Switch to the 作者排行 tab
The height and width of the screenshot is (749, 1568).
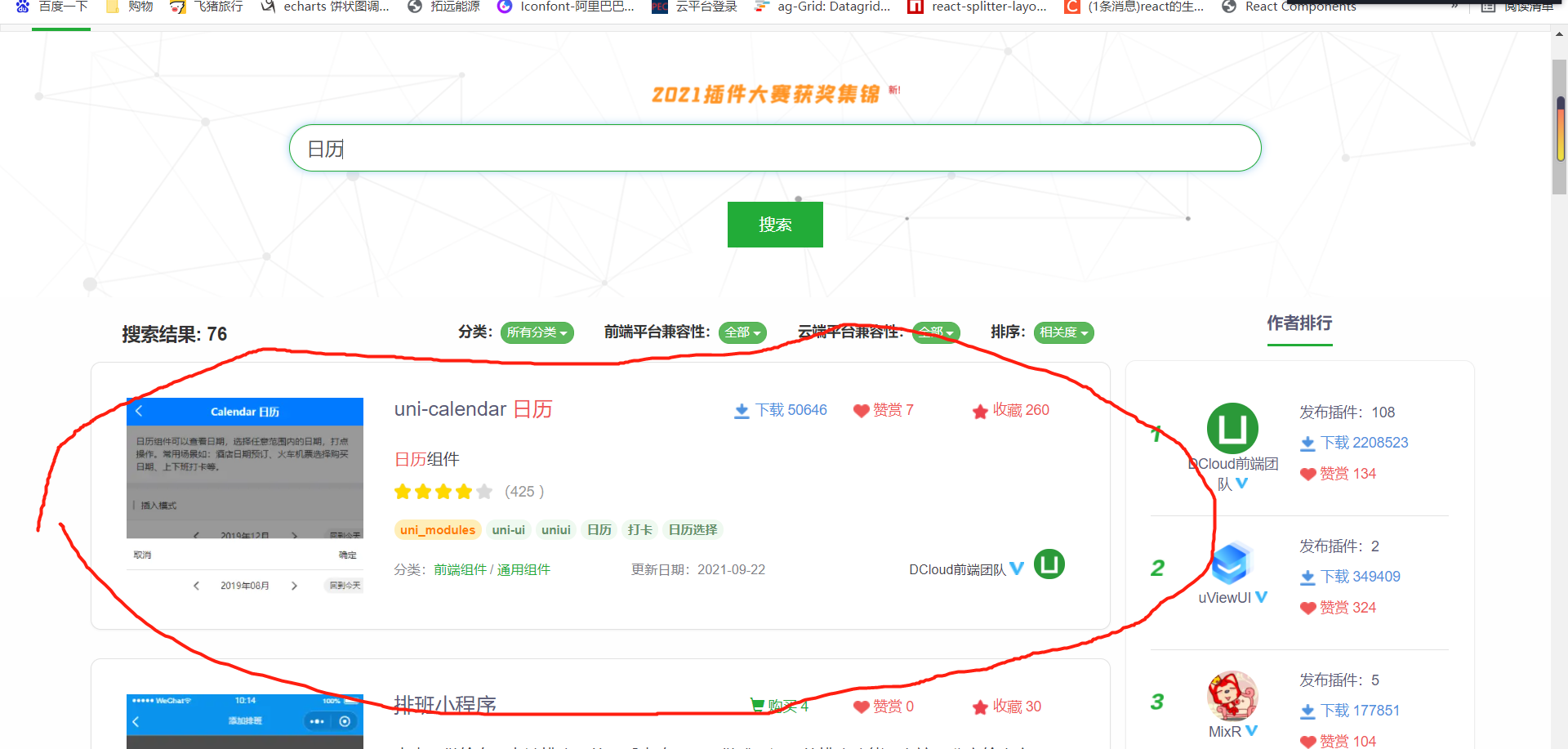click(1298, 323)
